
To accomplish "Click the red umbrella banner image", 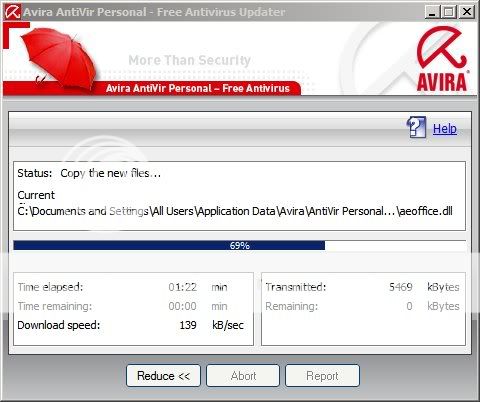I will (60, 58).
